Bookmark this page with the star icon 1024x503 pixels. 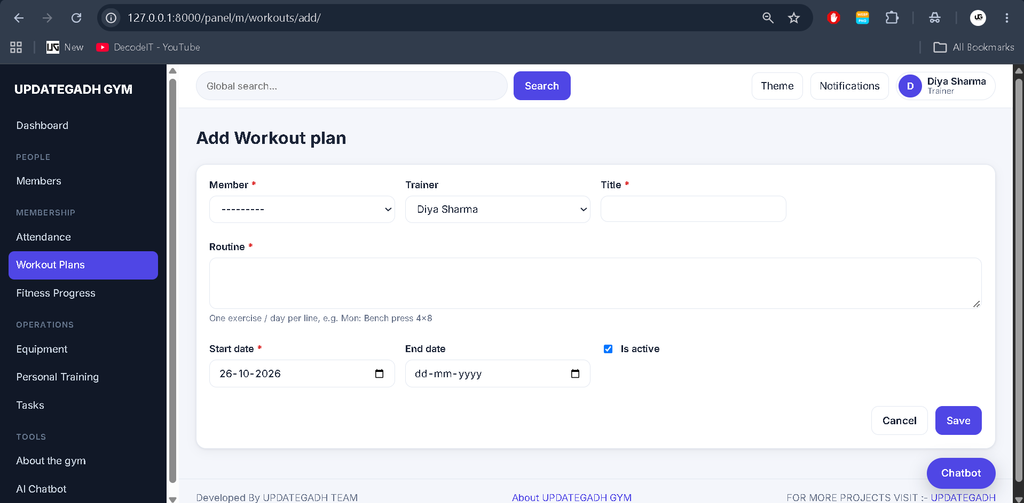[794, 18]
